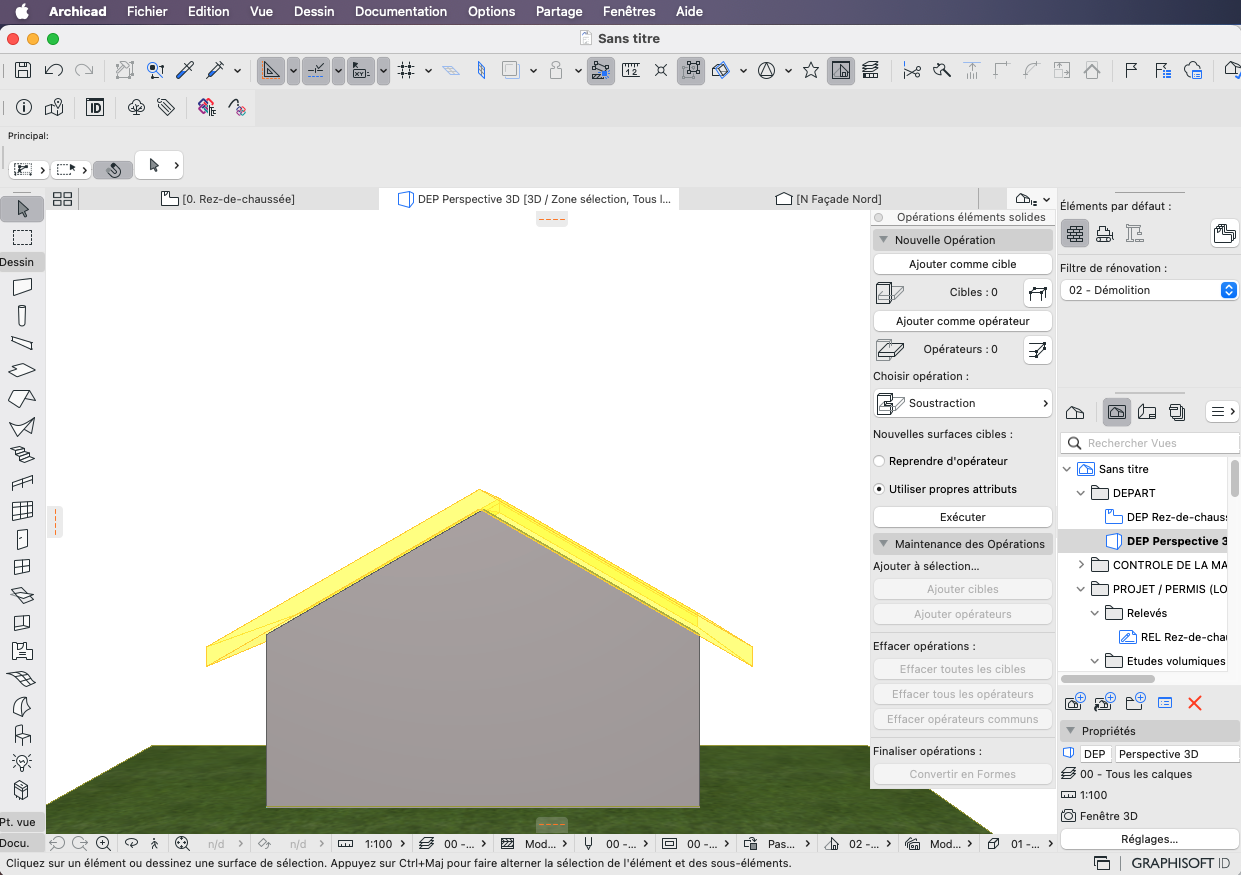Click the flag issue icon
This screenshot has height=875, width=1241.
[x=1132, y=70]
